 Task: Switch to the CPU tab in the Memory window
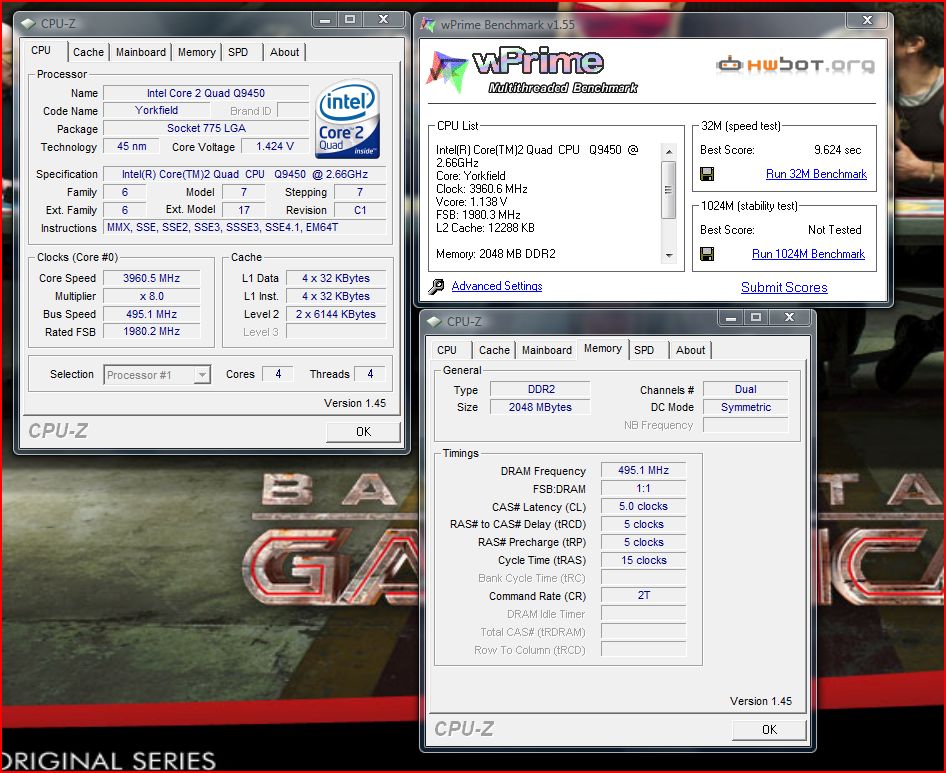pos(447,350)
